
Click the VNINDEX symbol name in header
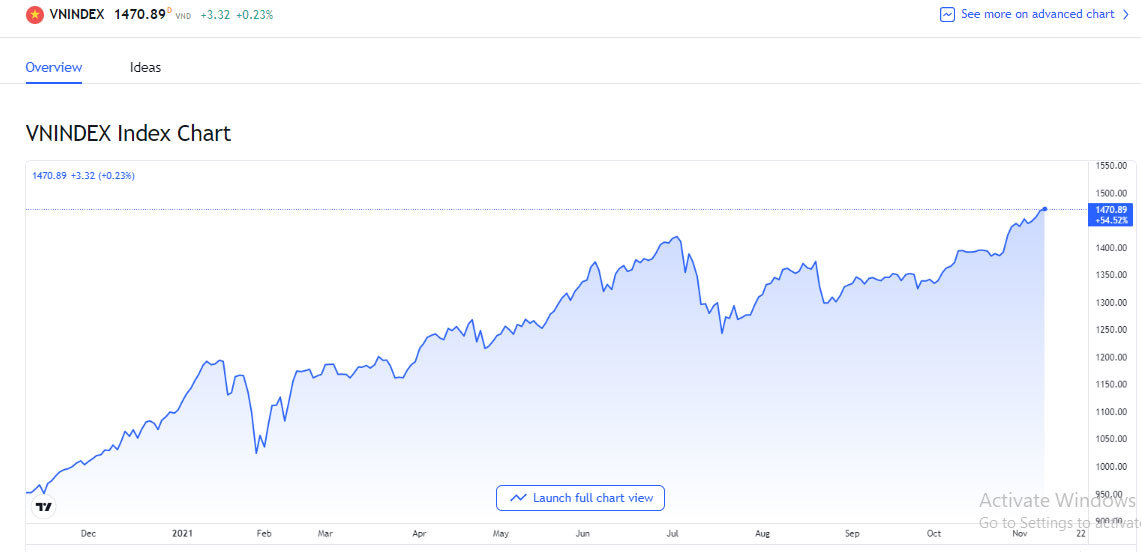click(x=77, y=15)
